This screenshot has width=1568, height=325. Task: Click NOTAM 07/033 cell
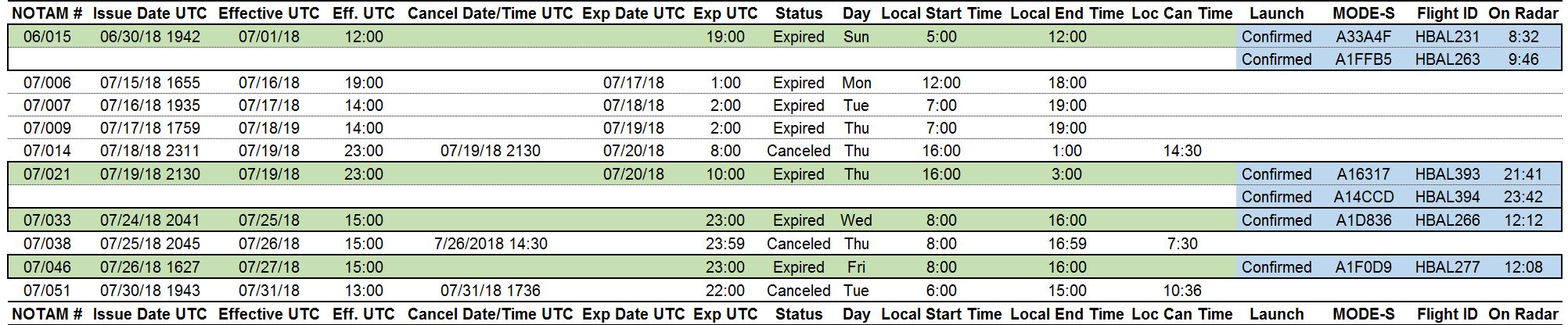tap(47, 220)
